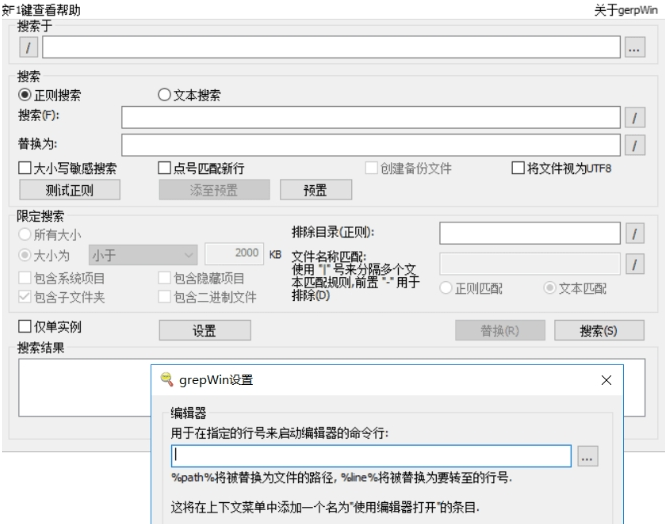Click the browse button beside the editor command line field
The height and width of the screenshot is (524, 665).
click(x=587, y=456)
